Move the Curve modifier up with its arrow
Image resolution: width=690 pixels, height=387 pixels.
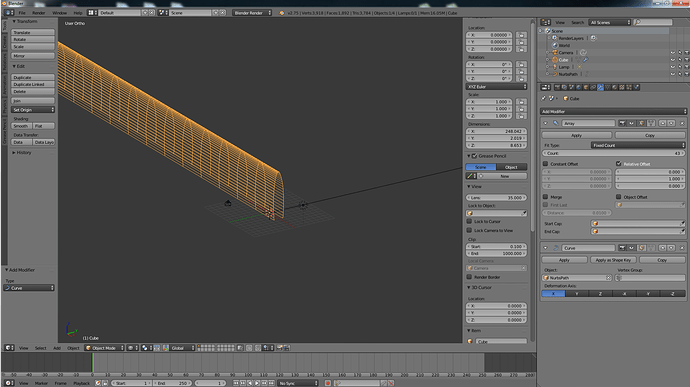(x=663, y=248)
